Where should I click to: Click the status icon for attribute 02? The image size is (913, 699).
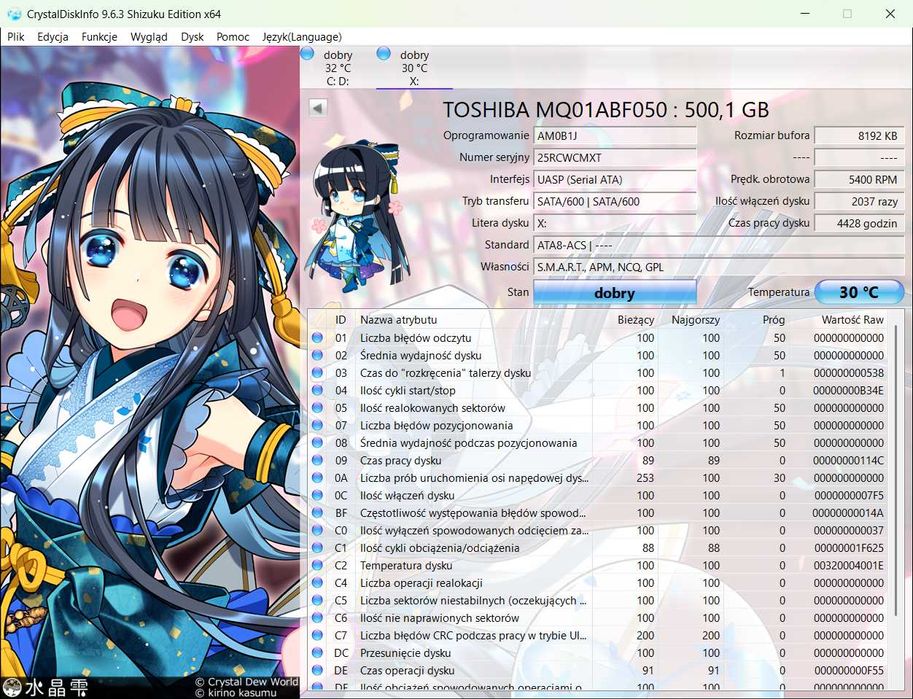click(x=317, y=355)
